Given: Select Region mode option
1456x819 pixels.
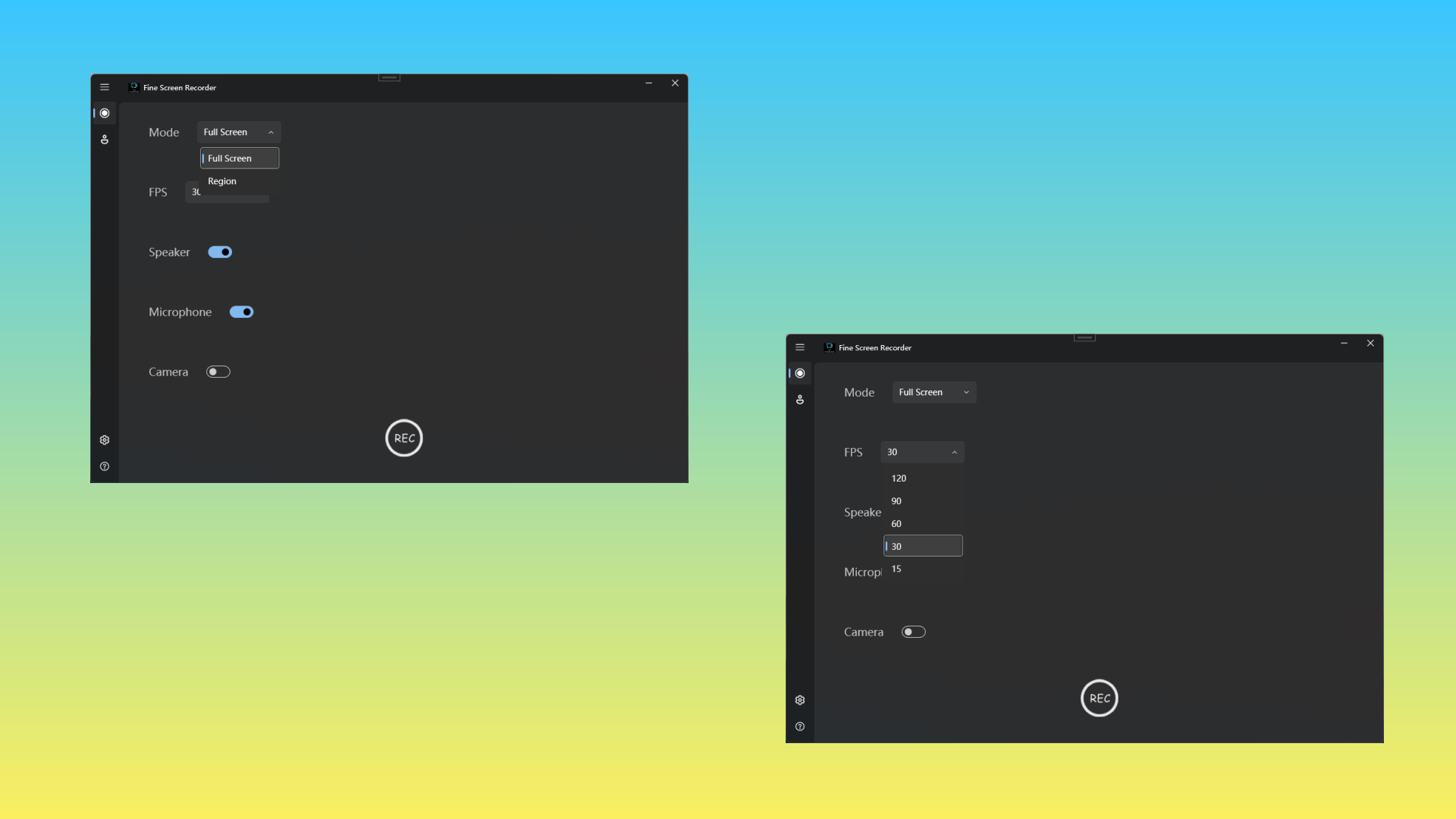Looking at the screenshot, I should (x=221, y=180).
